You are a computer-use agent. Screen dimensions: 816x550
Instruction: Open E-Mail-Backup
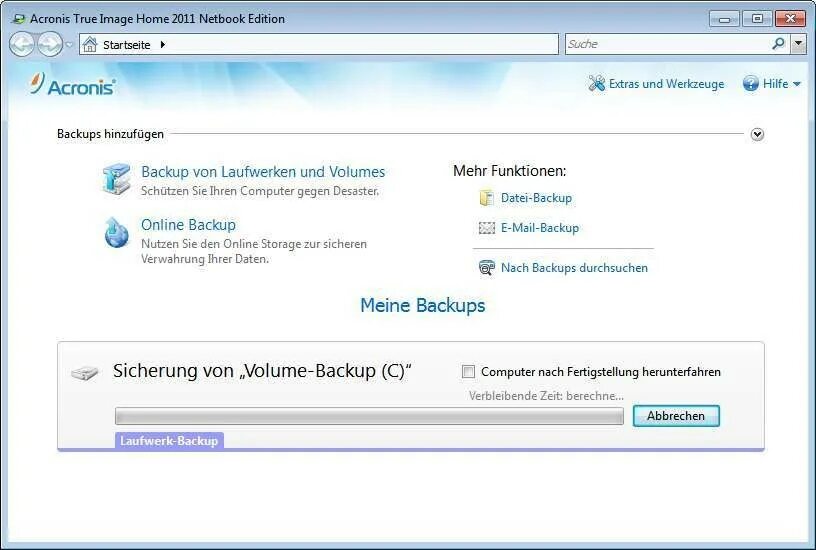point(540,228)
